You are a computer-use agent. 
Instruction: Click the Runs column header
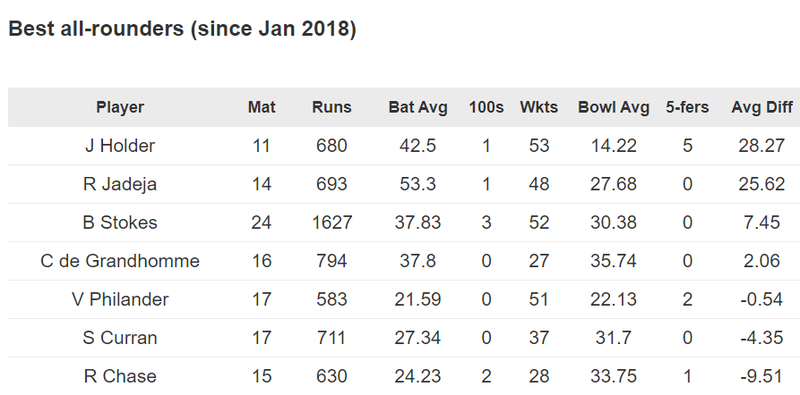[x=332, y=107]
